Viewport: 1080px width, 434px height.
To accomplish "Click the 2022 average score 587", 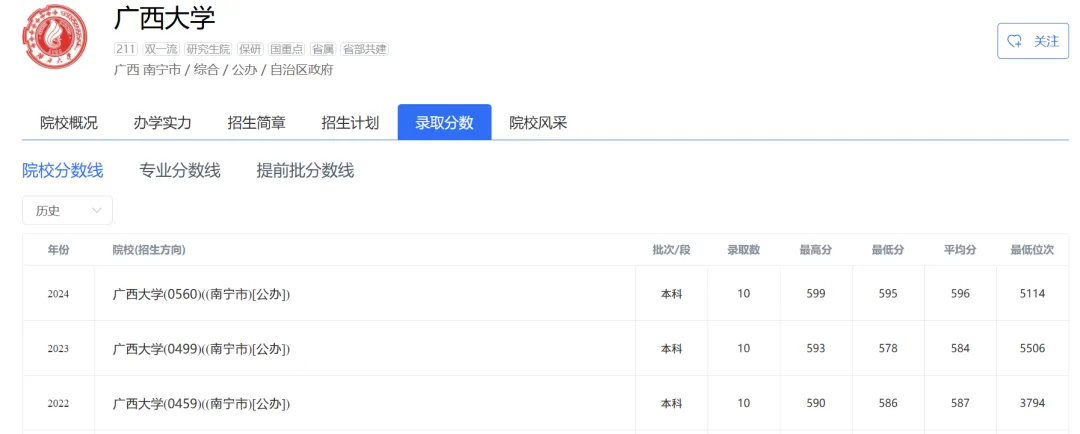I will pos(960,404).
